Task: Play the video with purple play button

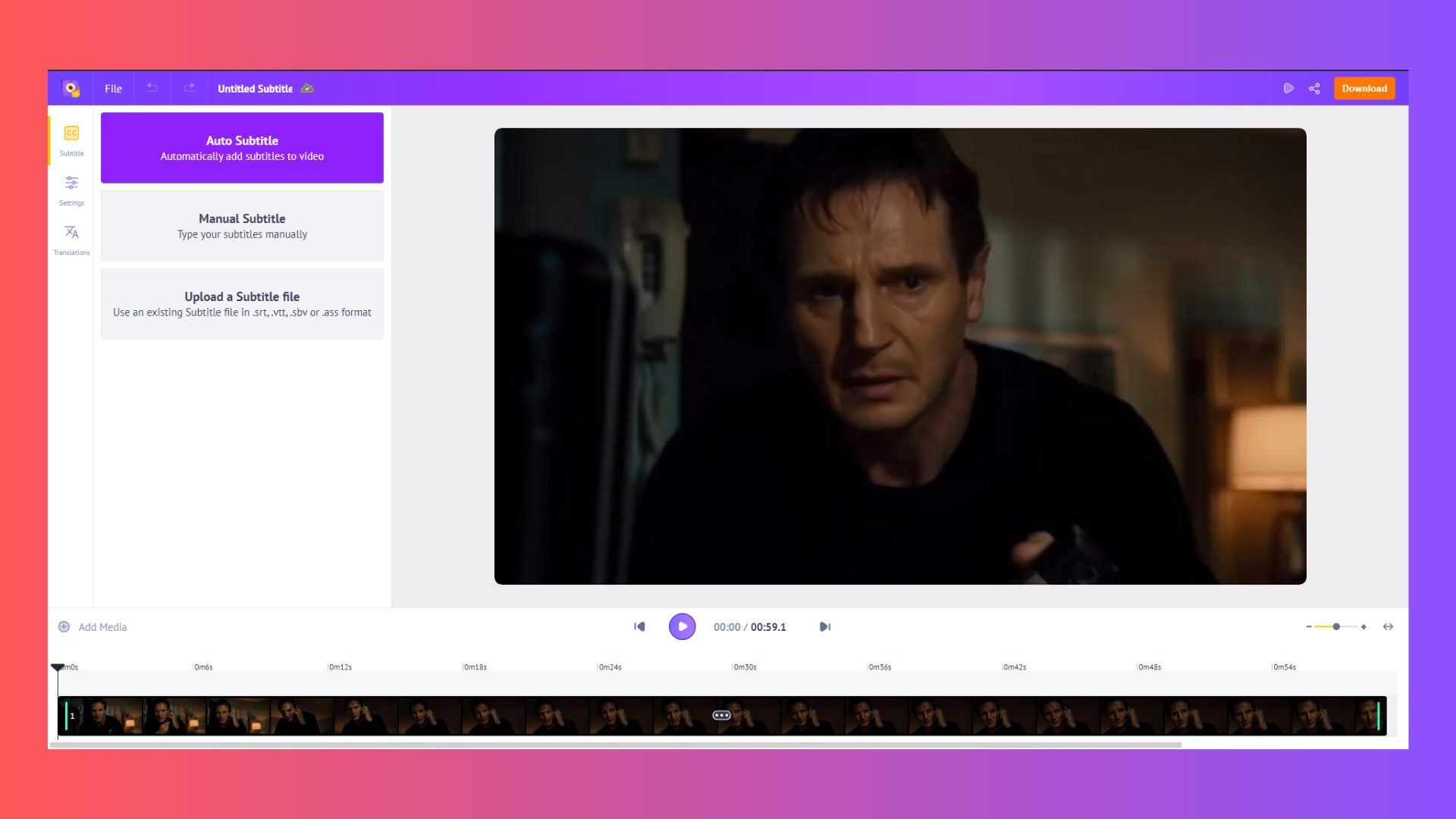Action: (682, 626)
